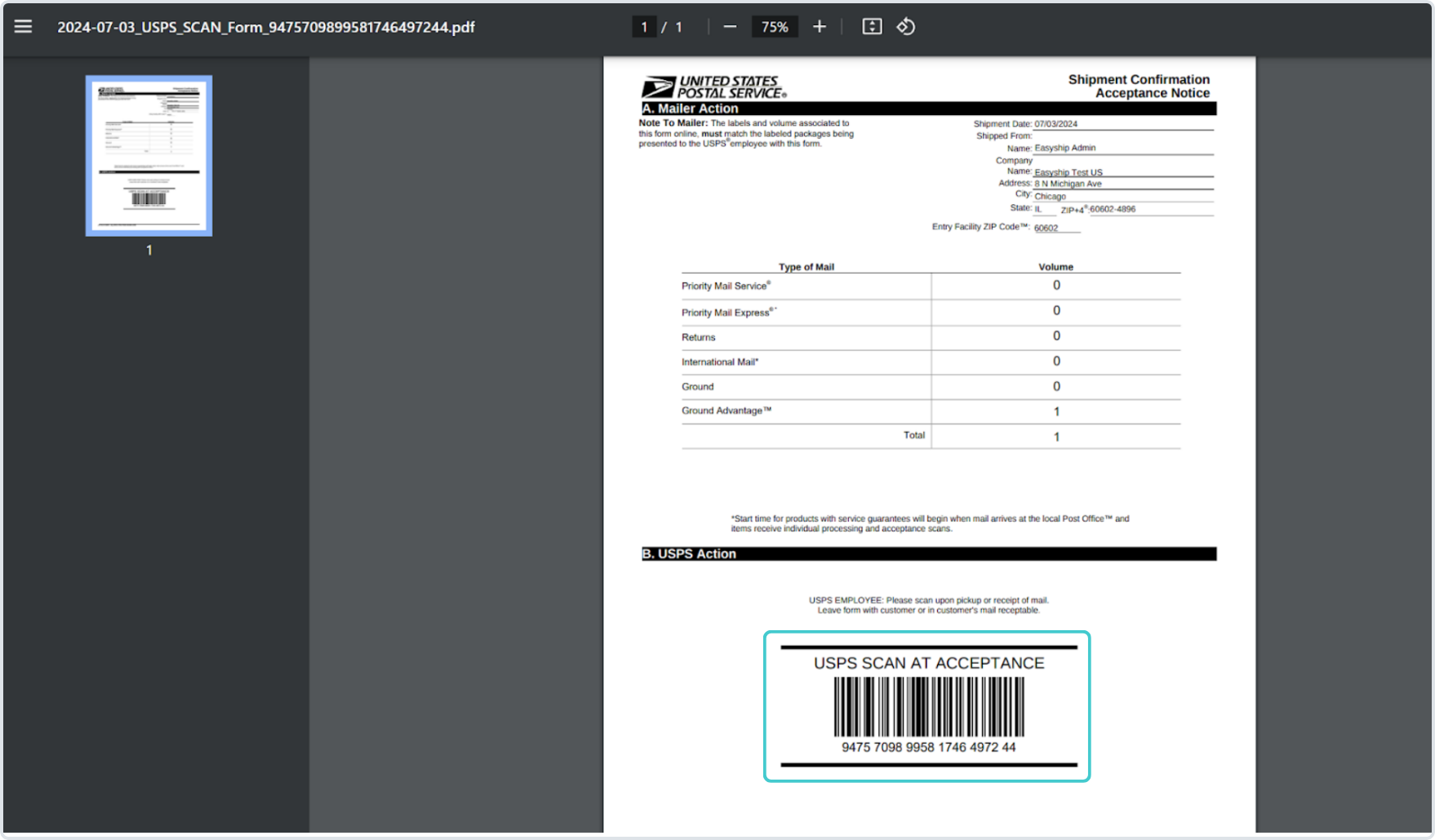Click the city value 'Chicago'
This screenshot has height=840, width=1435.
point(1050,197)
